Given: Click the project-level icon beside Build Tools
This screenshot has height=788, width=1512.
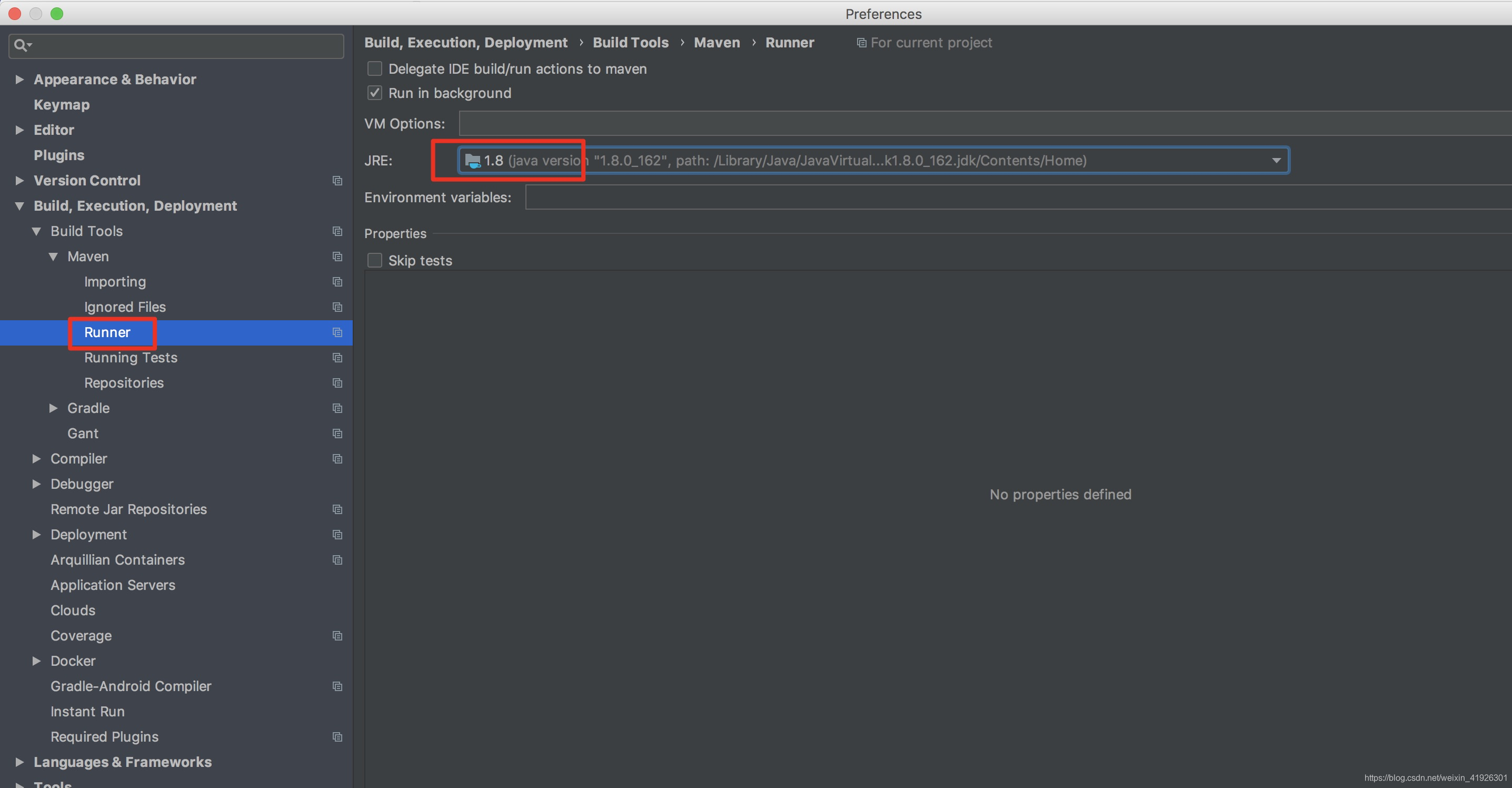Looking at the screenshot, I should (337, 231).
